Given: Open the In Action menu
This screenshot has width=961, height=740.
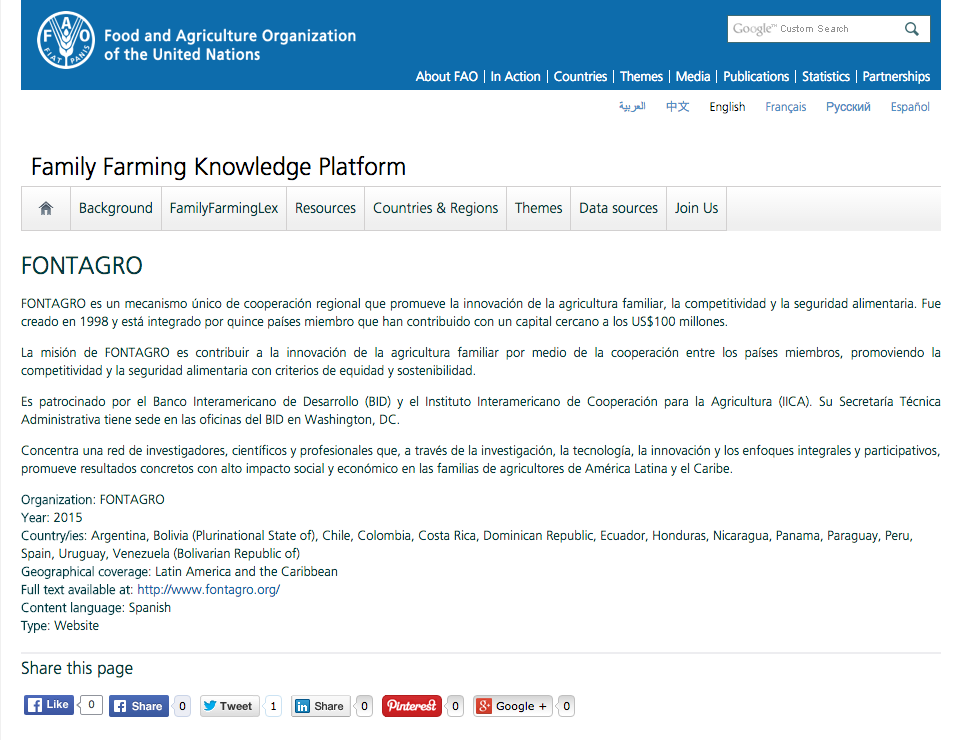Looking at the screenshot, I should click(x=515, y=77).
